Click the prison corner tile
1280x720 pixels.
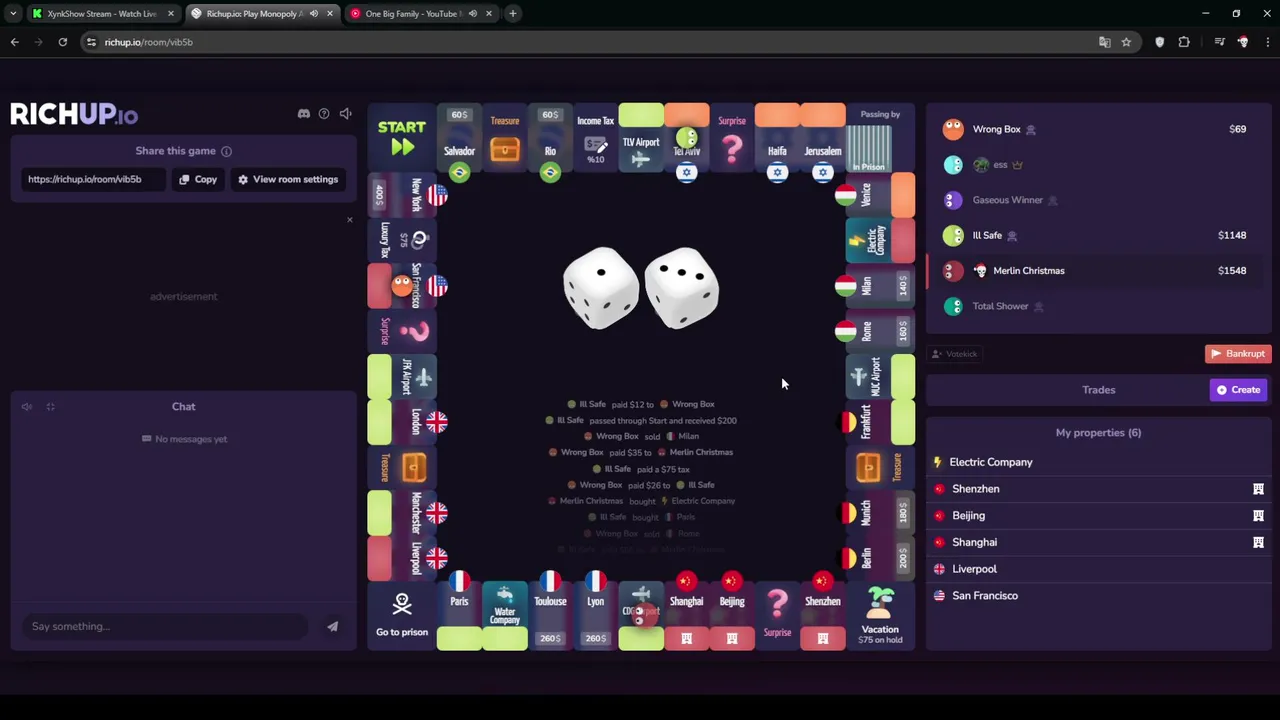(x=880, y=138)
